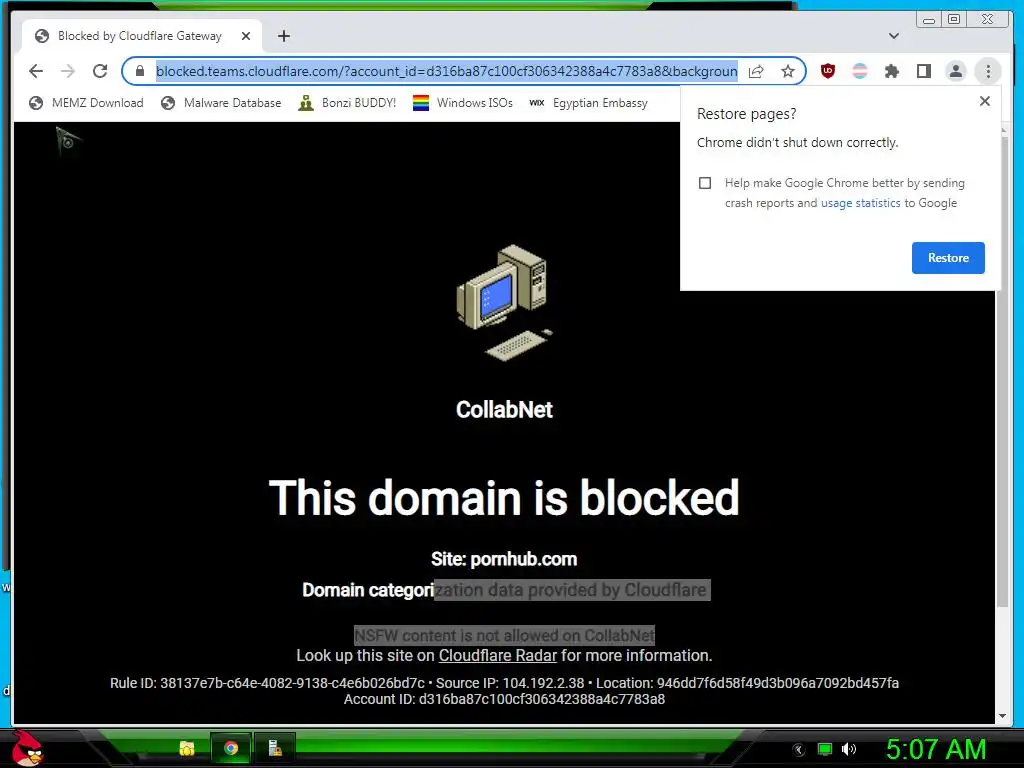Open the red bird start button
Screen dimensions: 1024x768
(27, 748)
